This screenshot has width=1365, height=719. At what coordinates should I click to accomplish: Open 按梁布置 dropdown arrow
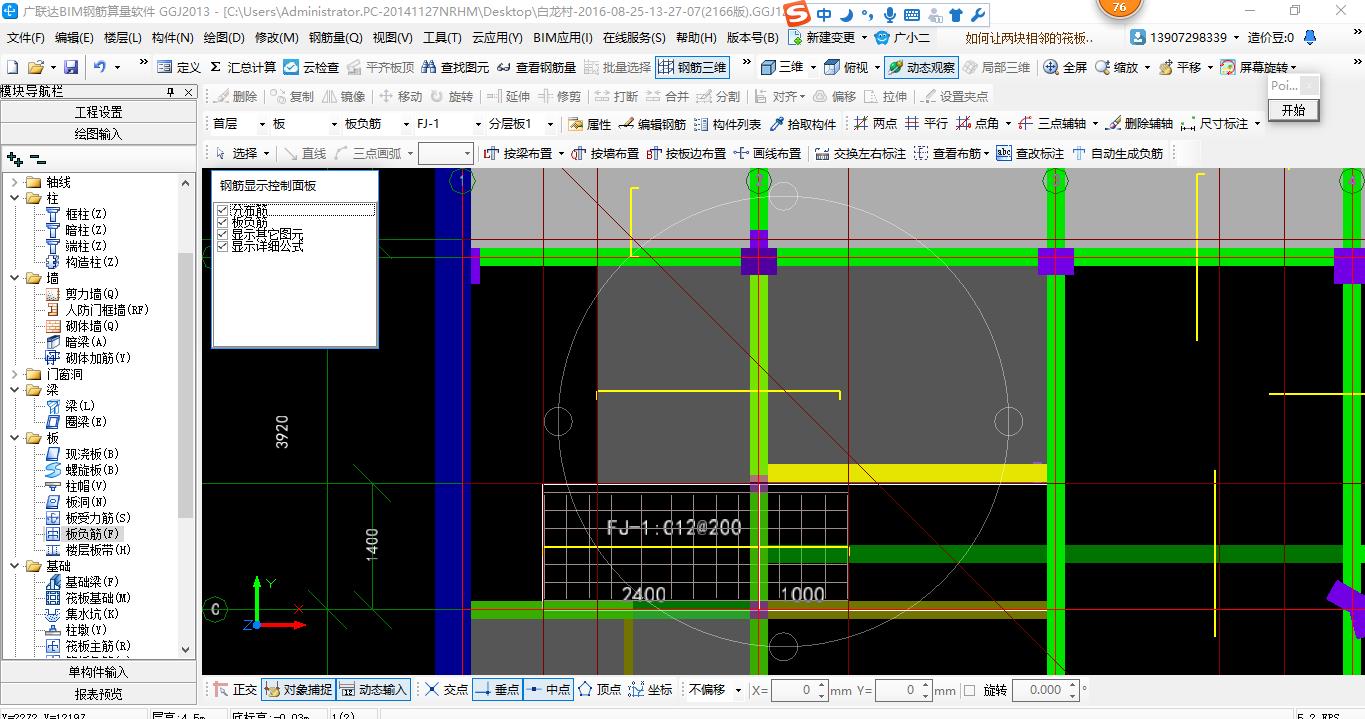(561, 153)
